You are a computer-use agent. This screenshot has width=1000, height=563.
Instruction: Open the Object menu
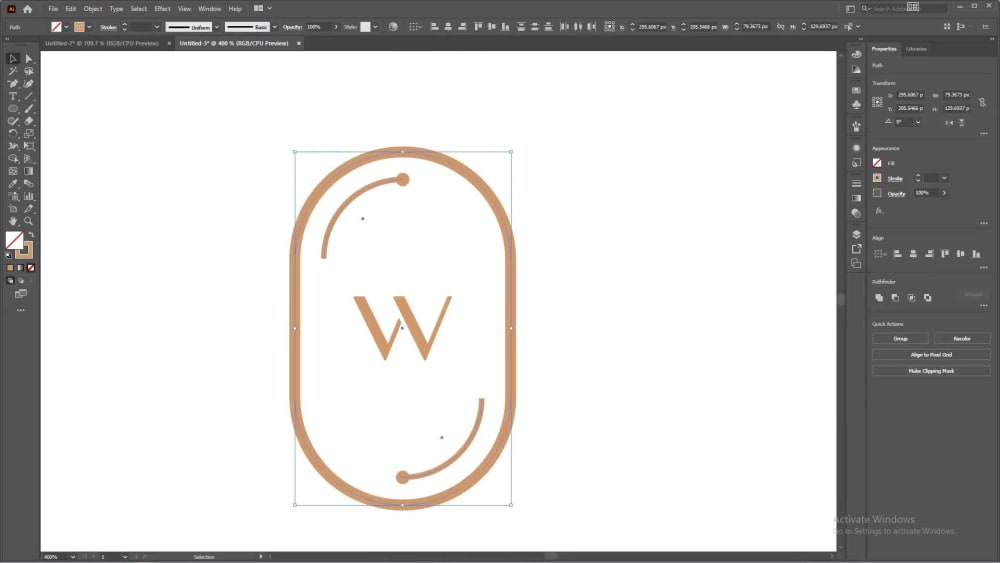[92, 9]
